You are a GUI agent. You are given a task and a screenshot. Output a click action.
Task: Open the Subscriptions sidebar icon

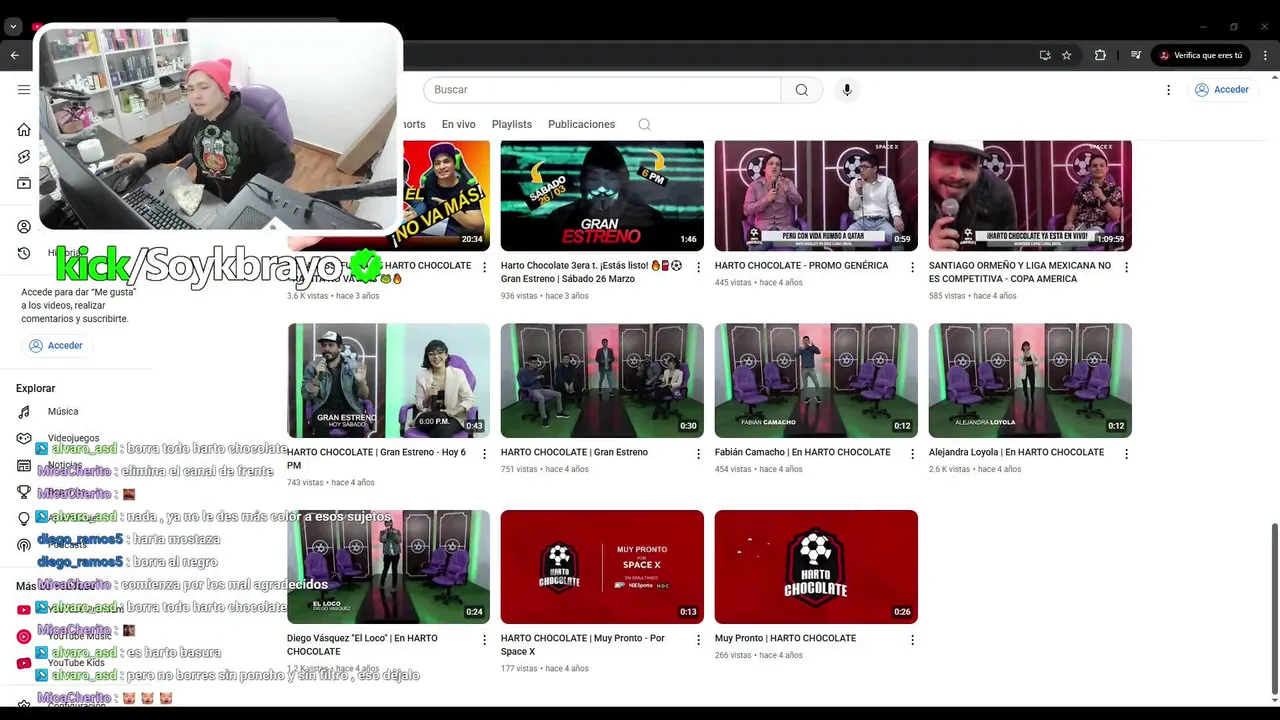(x=24, y=184)
